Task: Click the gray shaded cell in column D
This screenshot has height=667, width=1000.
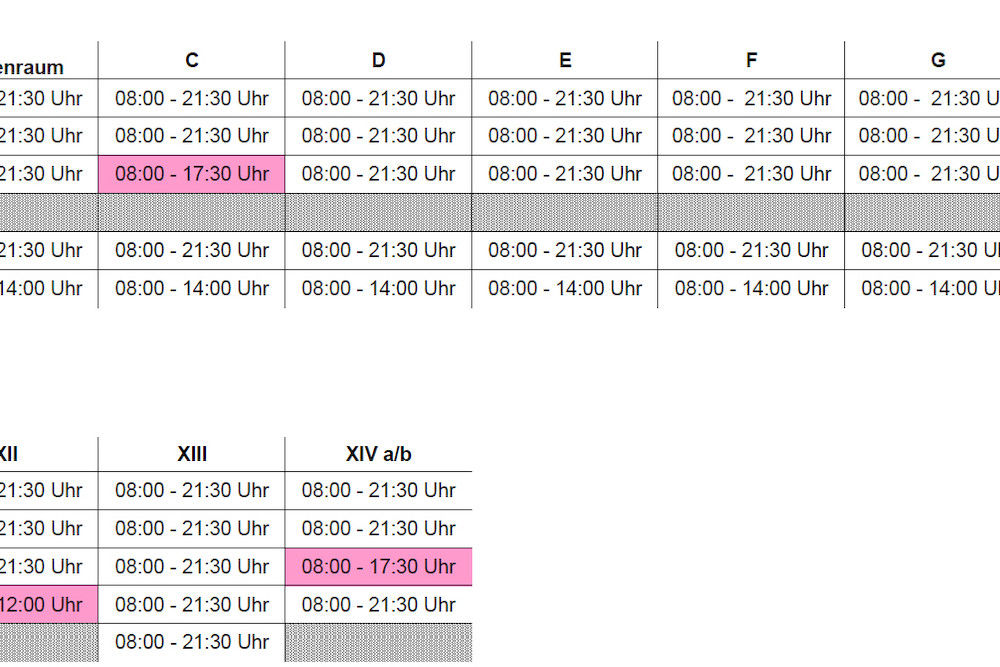Action: 378,212
